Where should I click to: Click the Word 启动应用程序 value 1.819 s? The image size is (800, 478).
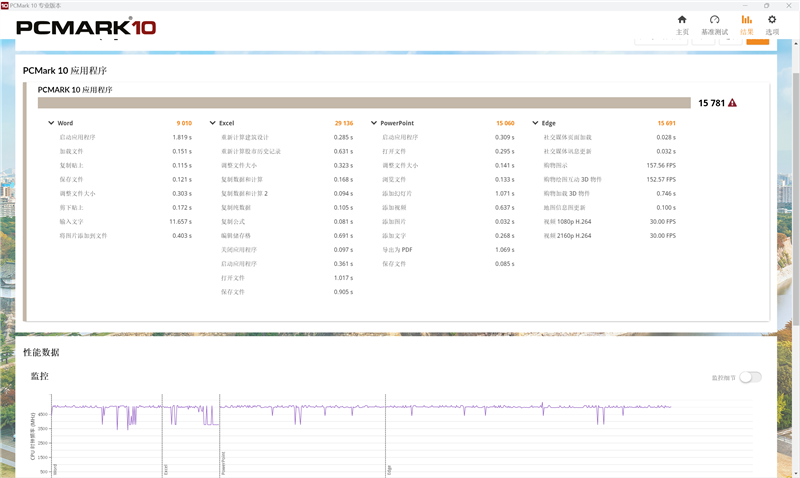pos(182,137)
